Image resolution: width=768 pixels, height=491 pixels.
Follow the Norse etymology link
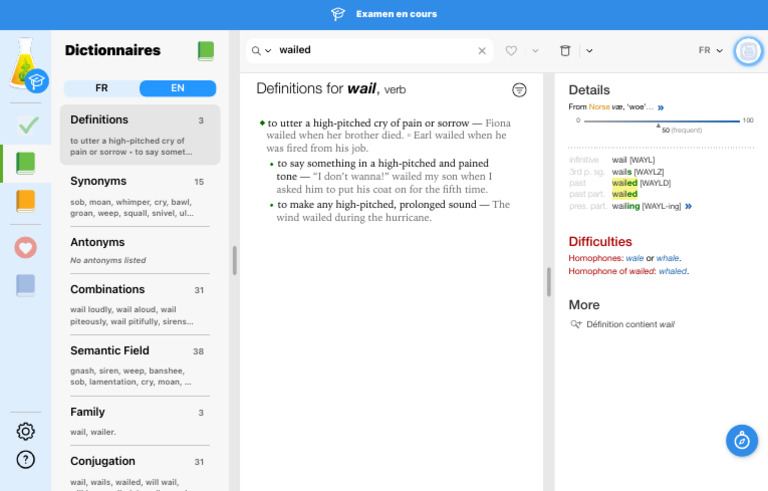[x=599, y=107]
